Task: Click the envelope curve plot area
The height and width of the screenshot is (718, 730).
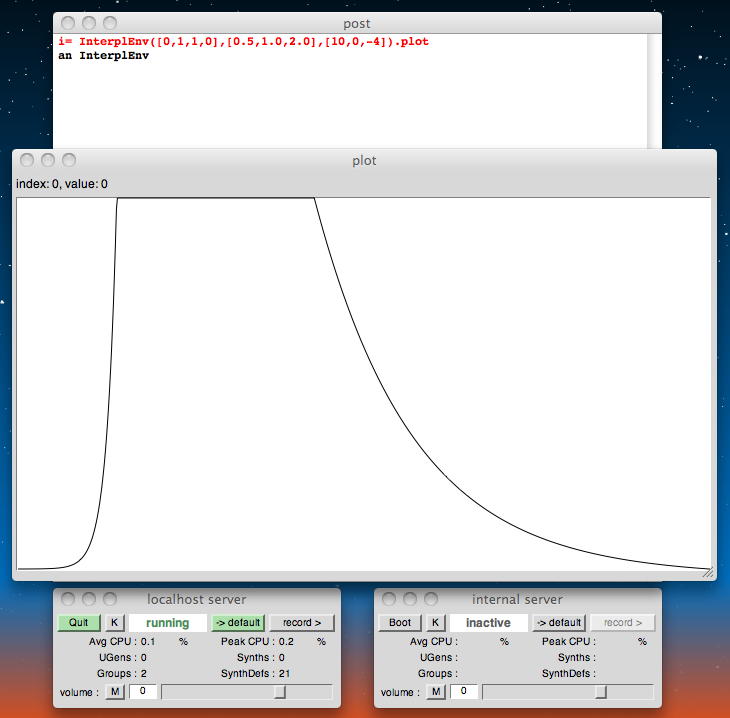Action: [x=364, y=383]
